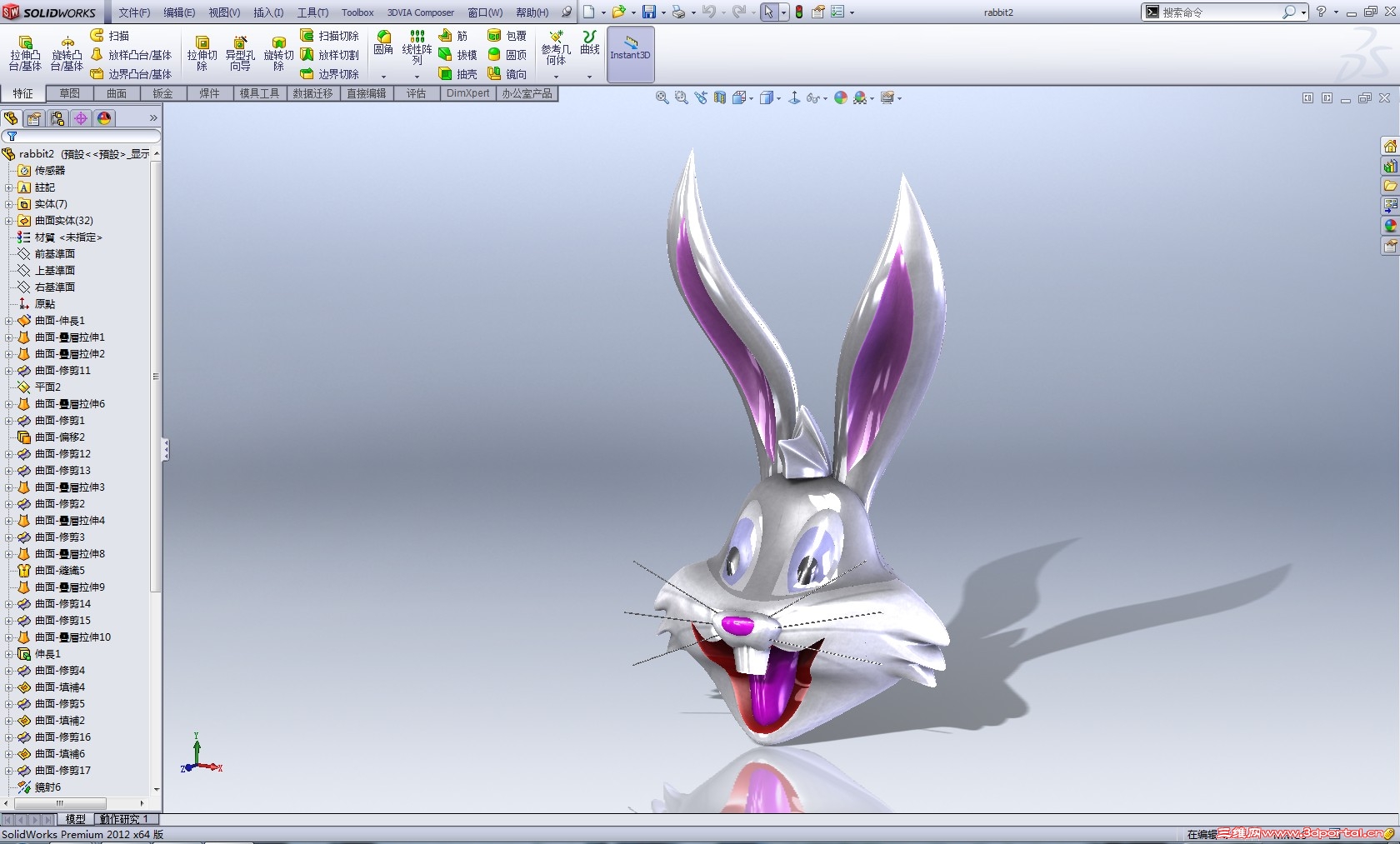The height and width of the screenshot is (844, 1400).
Task: Switch to the 曲面 surfaces ribbon tab
Action: click(x=117, y=93)
